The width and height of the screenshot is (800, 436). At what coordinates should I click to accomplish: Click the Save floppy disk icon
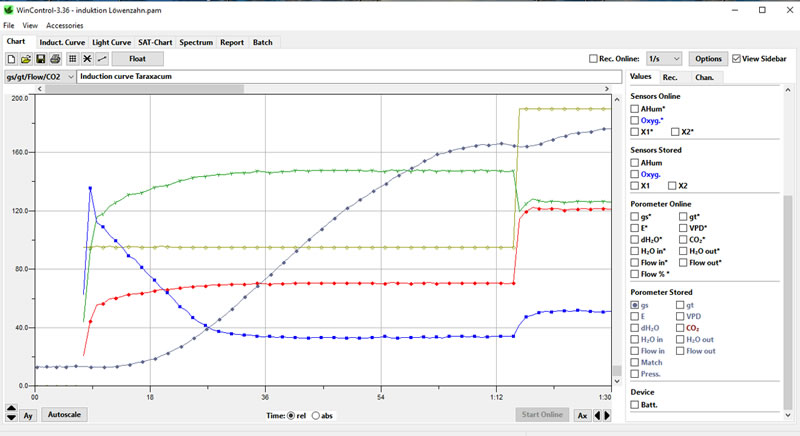(x=40, y=59)
